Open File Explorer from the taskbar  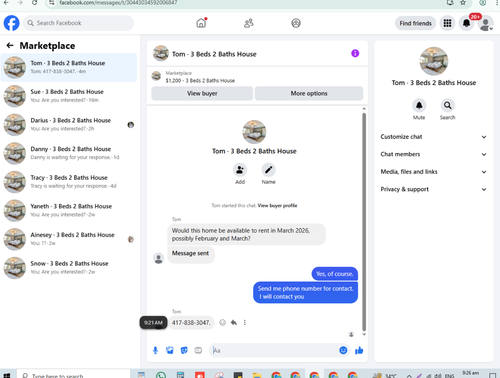coord(257,375)
